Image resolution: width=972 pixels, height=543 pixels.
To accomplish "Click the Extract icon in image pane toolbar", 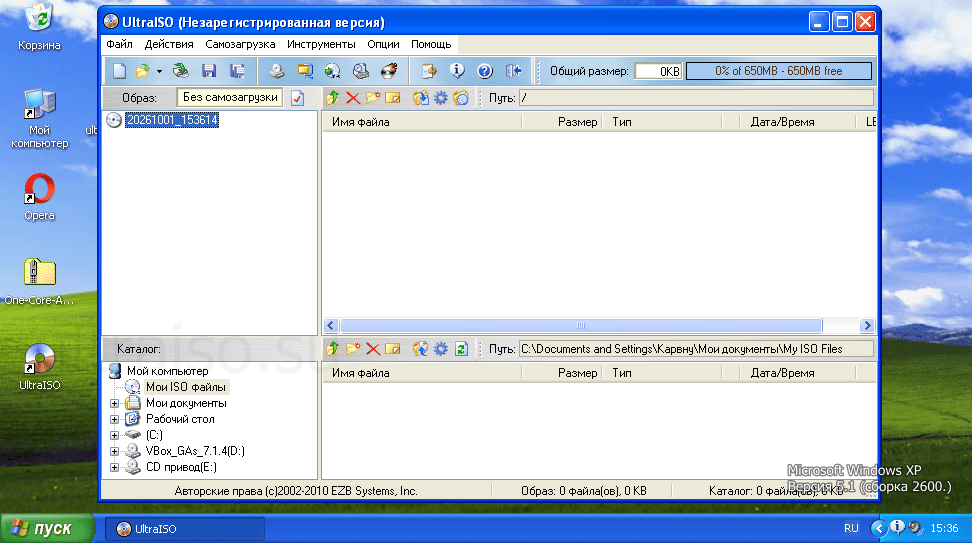I will click(x=420, y=98).
